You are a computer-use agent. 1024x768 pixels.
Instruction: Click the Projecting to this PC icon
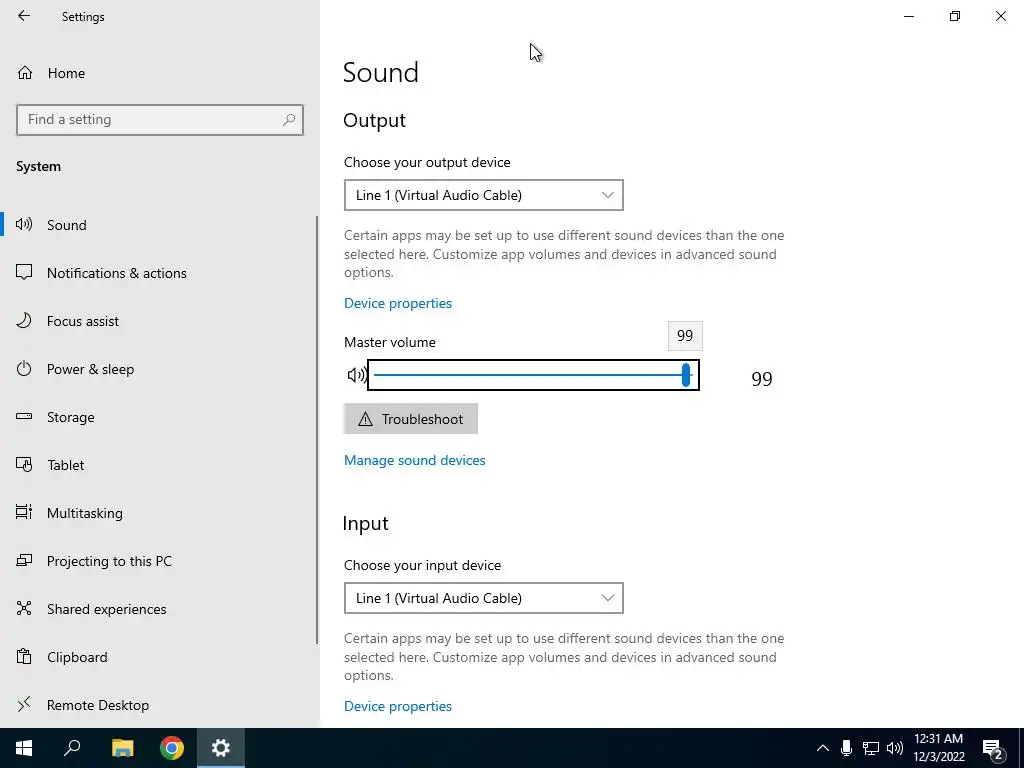24,560
